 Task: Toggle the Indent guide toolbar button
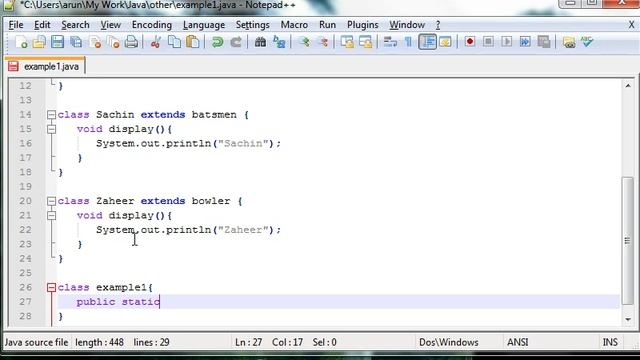(x=427, y=42)
